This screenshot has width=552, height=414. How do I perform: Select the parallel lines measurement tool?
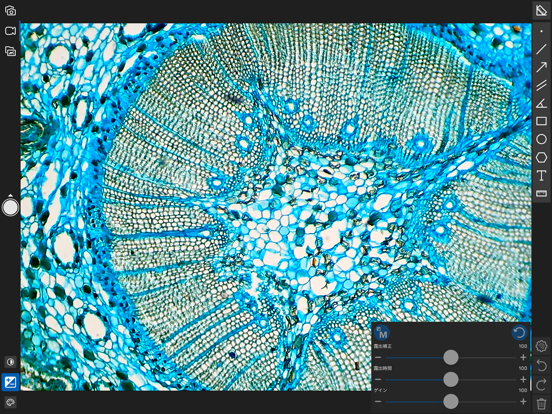[x=541, y=85]
